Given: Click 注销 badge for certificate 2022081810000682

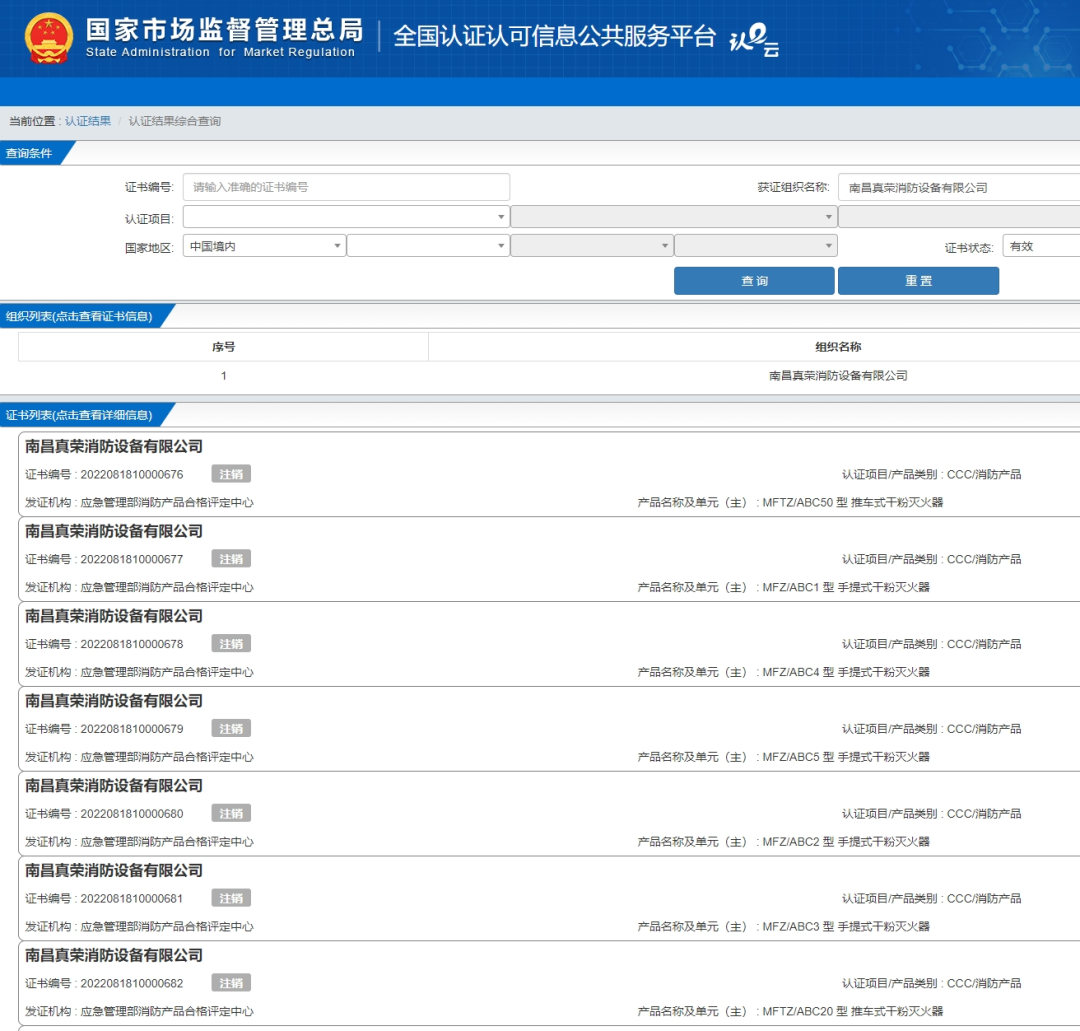Looking at the screenshot, I should click(231, 982).
